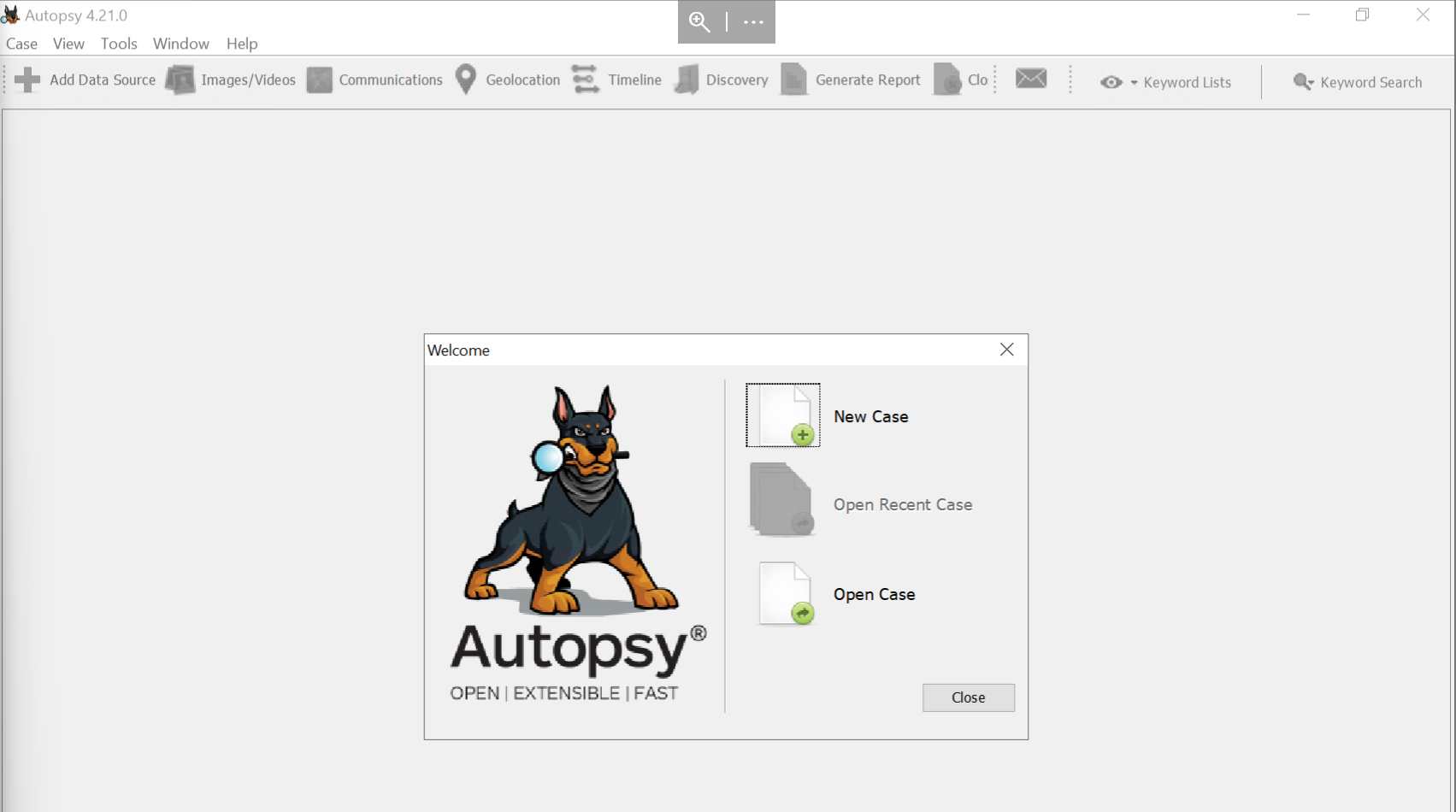Click the Keyword Search label

pyautogui.click(x=1371, y=82)
